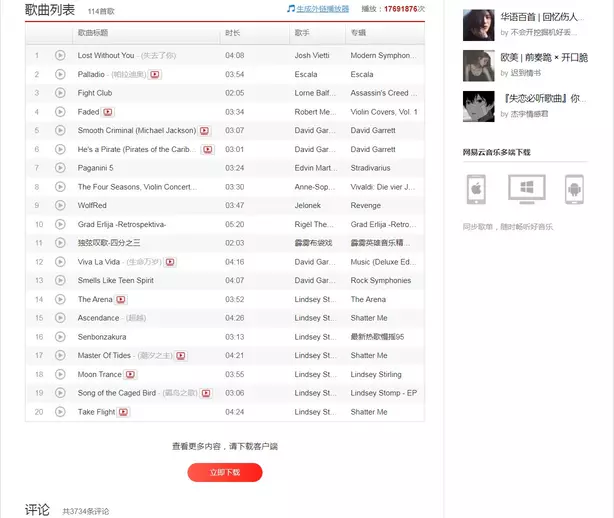
Task: Open artist Josh Vietti page
Action: pos(316,56)
